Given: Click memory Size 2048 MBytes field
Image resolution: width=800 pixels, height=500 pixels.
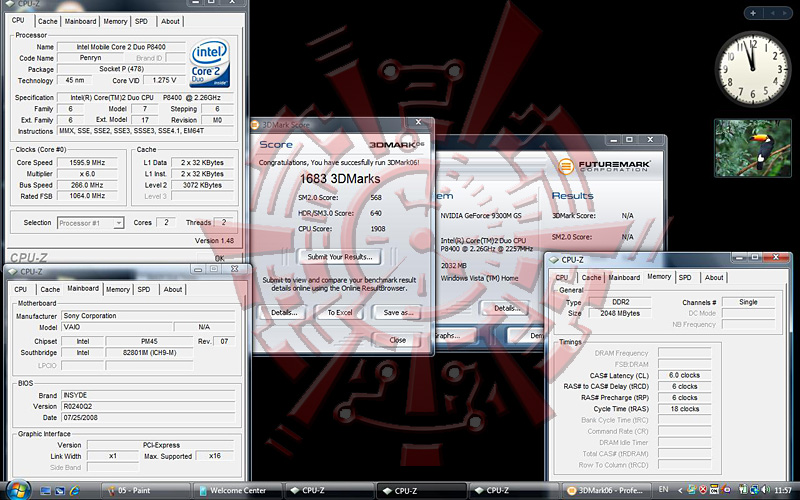Looking at the screenshot, I should click(620, 313).
